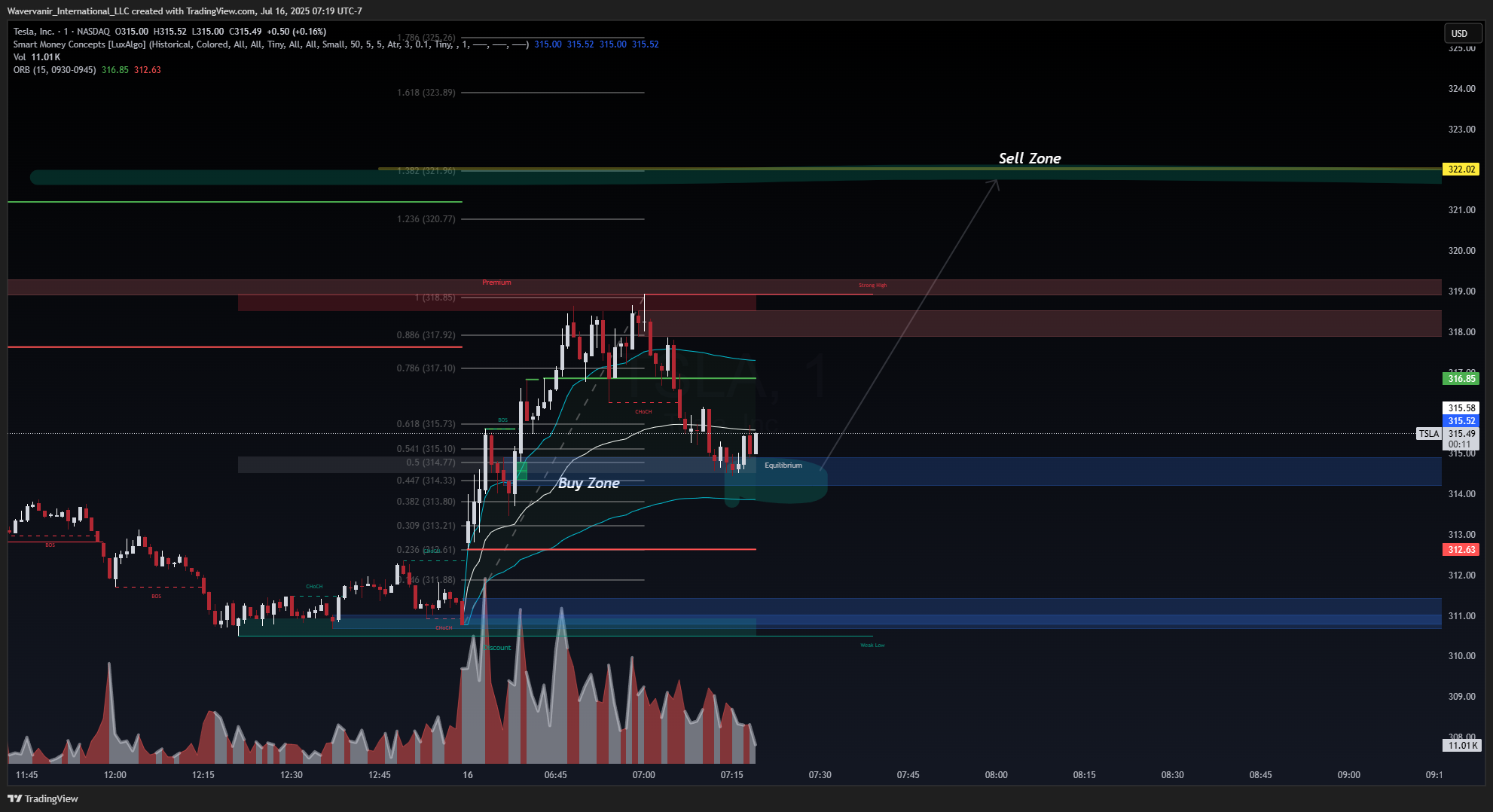
Task: Click the blue 315.52 price axis label
Action: pos(1461,421)
